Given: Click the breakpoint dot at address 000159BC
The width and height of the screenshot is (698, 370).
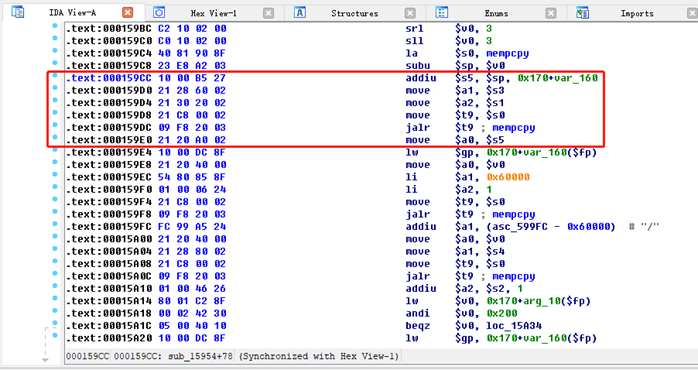Looking at the screenshot, I should pyautogui.click(x=55, y=26).
